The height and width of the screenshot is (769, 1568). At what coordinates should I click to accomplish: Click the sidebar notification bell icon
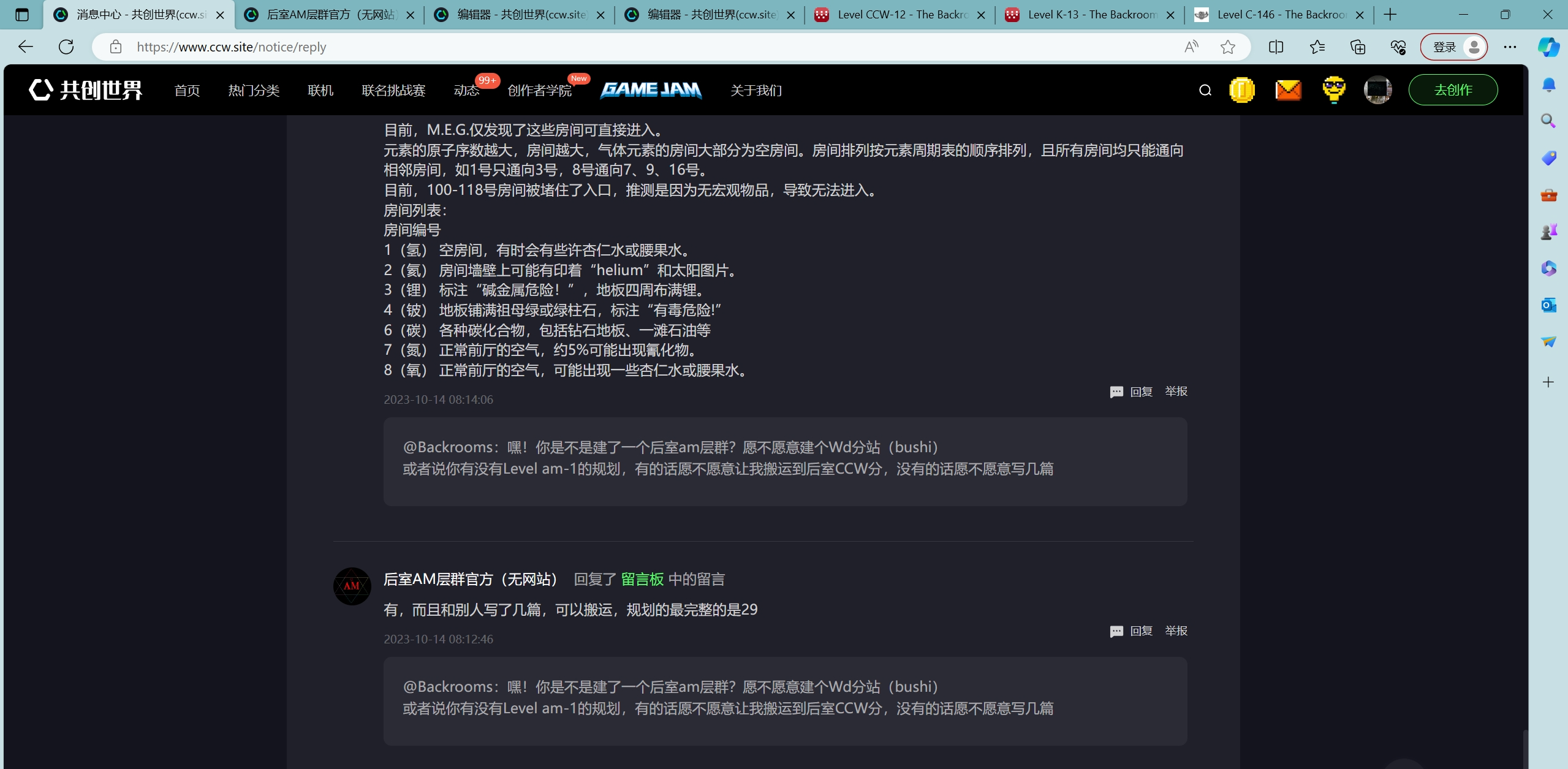coord(1548,85)
